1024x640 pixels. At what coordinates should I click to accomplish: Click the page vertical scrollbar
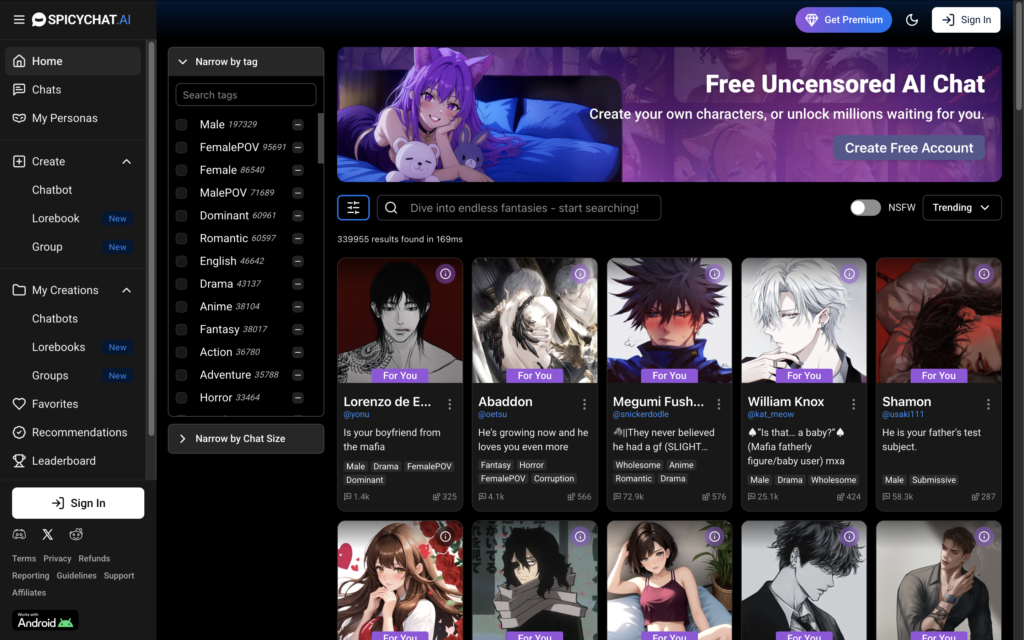coord(1019,59)
